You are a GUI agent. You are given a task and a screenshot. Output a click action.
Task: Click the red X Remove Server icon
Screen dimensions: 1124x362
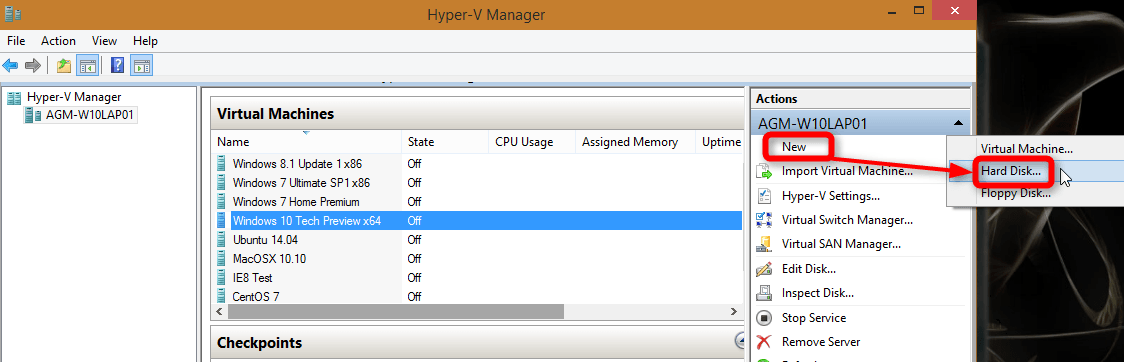tap(764, 342)
